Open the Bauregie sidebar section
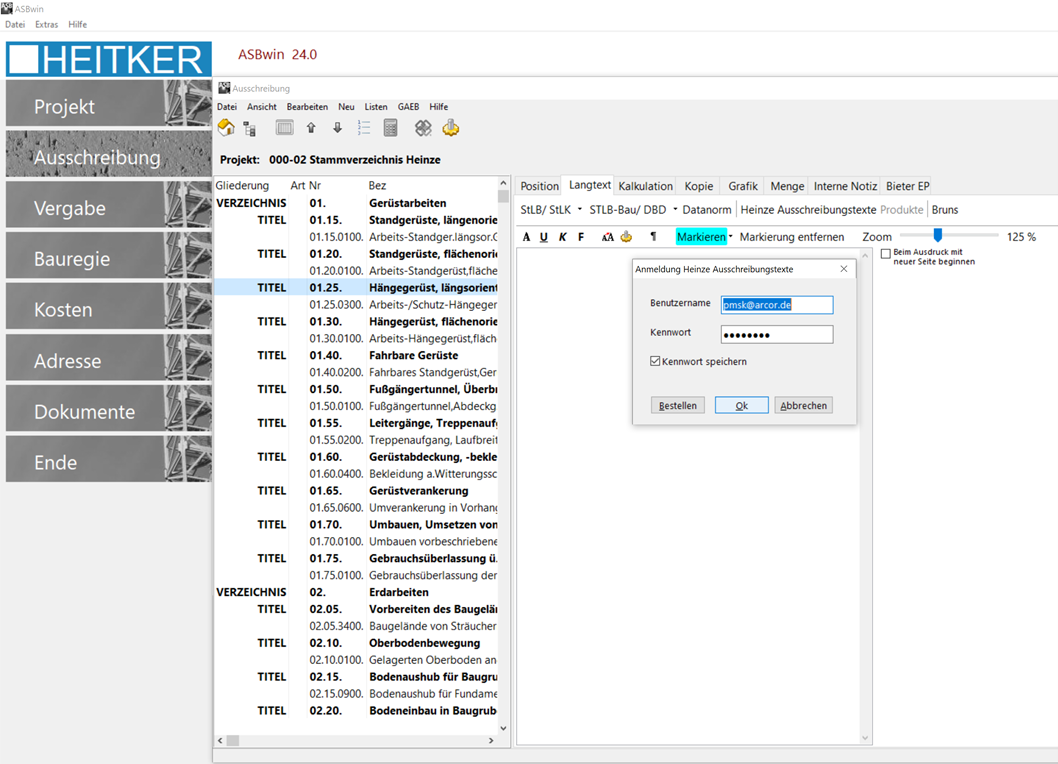This screenshot has width=1058, height=764. (109, 256)
